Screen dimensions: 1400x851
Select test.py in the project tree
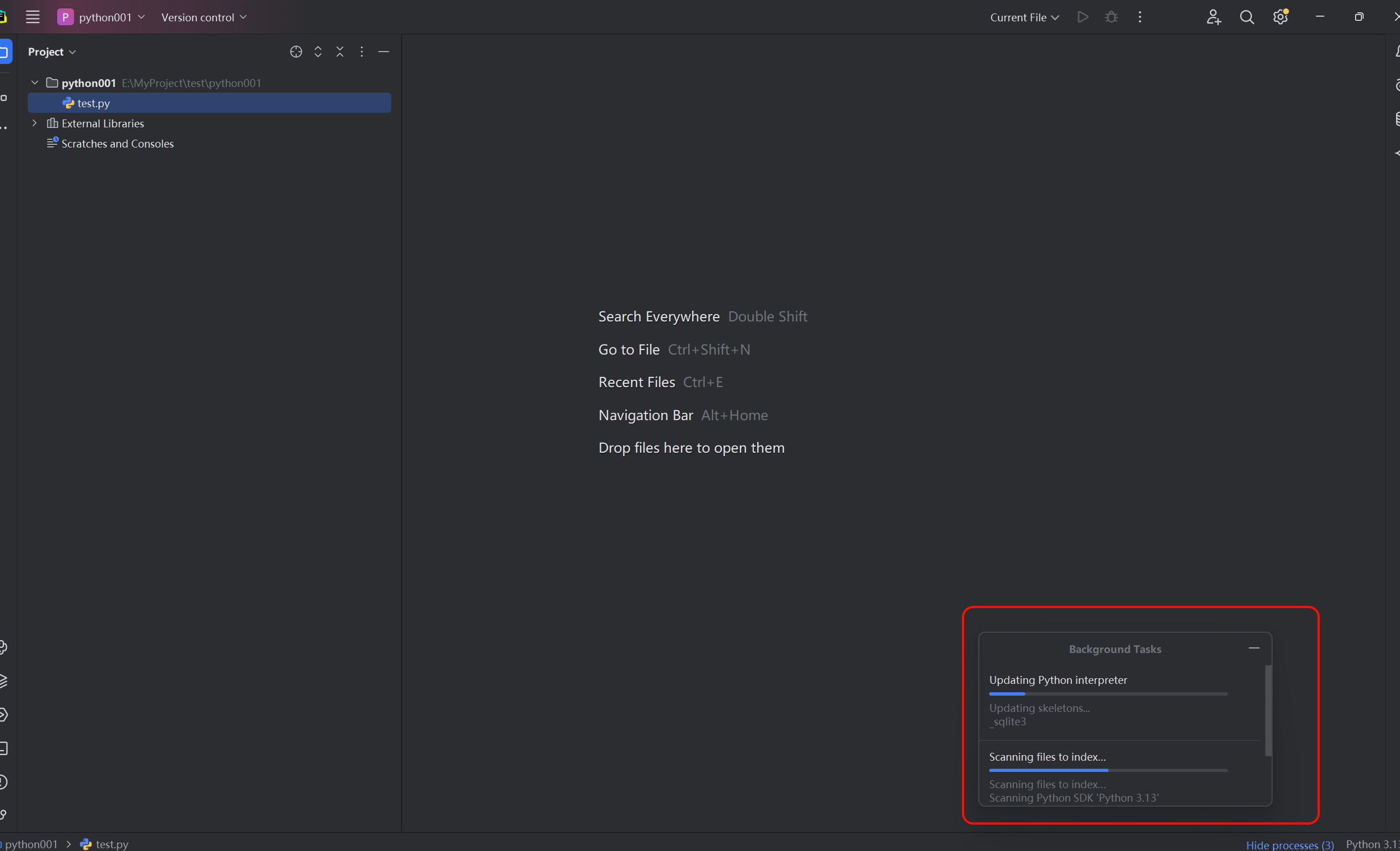tap(94, 103)
